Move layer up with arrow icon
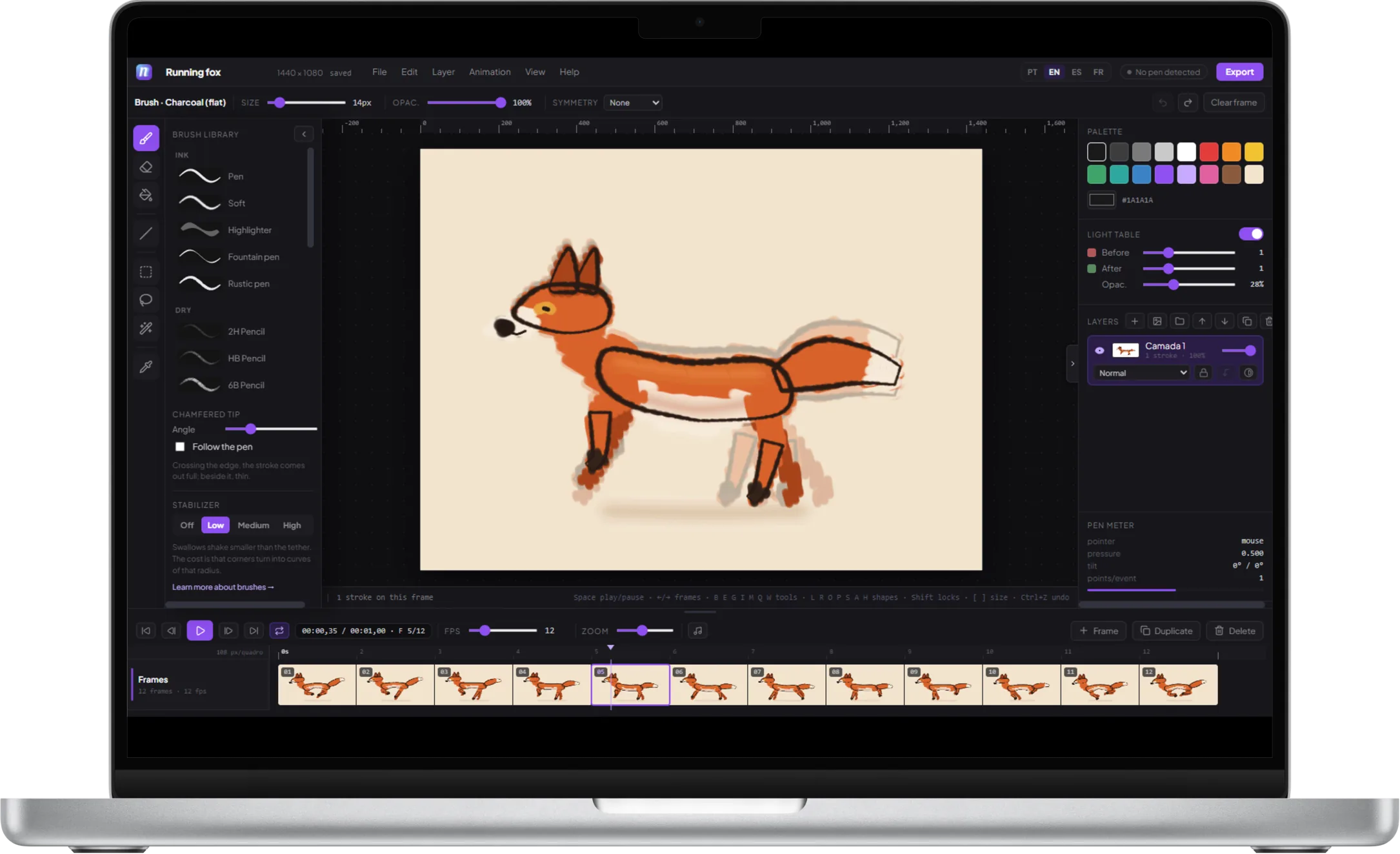The height and width of the screenshot is (854, 1400). 1202,321
